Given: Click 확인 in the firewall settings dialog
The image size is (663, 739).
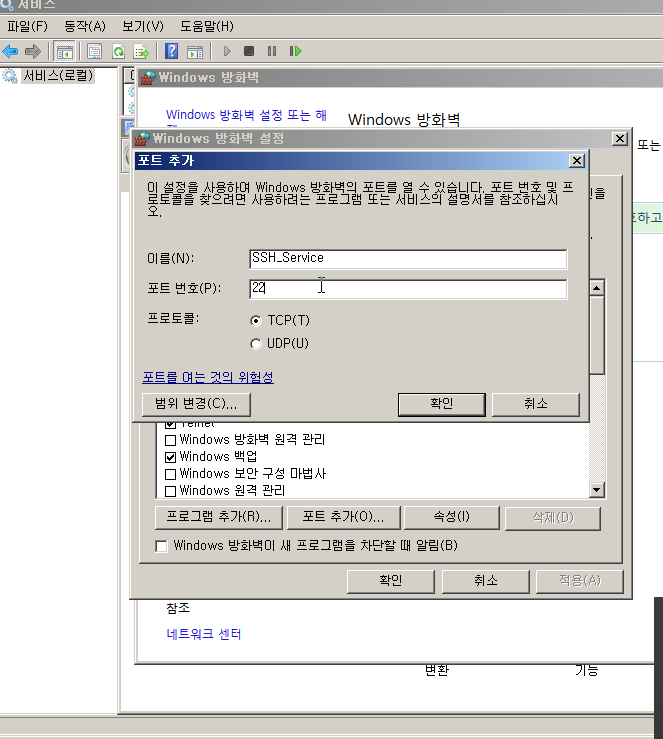Looking at the screenshot, I should [x=391, y=581].
